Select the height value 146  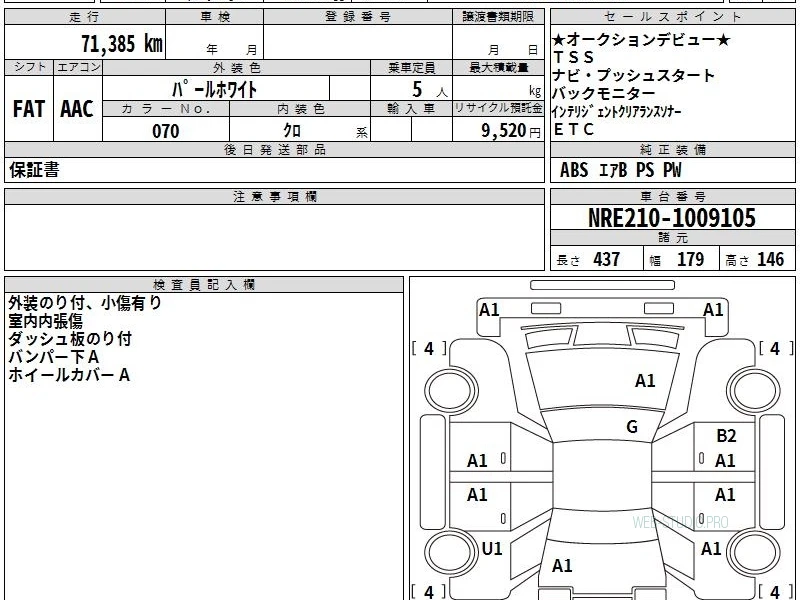pyautogui.click(x=770, y=260)
